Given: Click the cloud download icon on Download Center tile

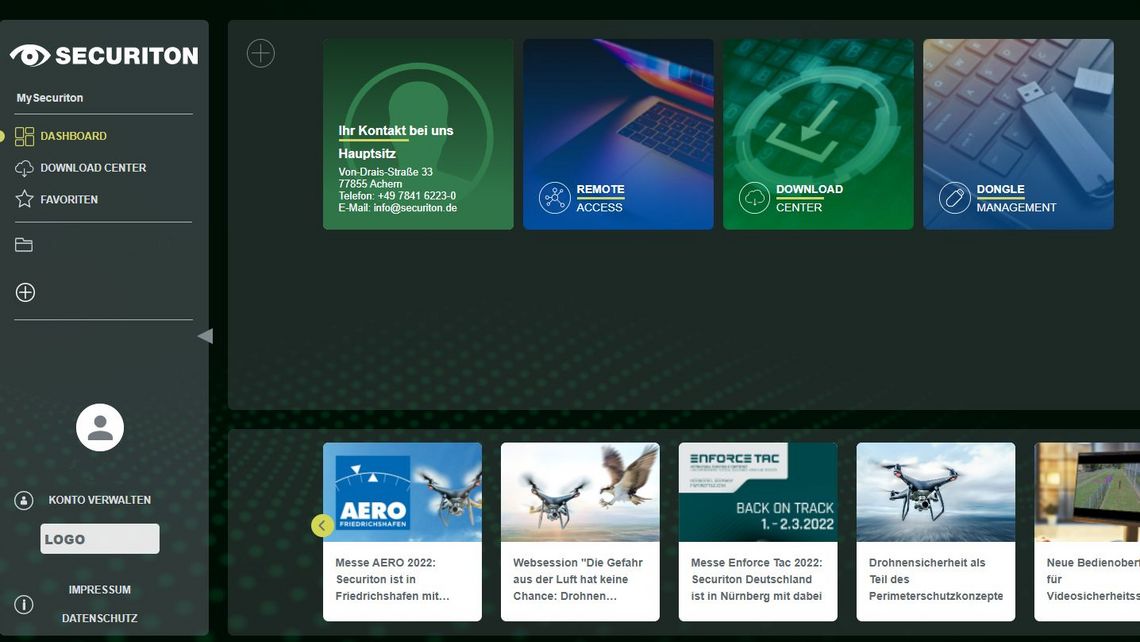Looking at the screenshot, I should coord(754,198).
